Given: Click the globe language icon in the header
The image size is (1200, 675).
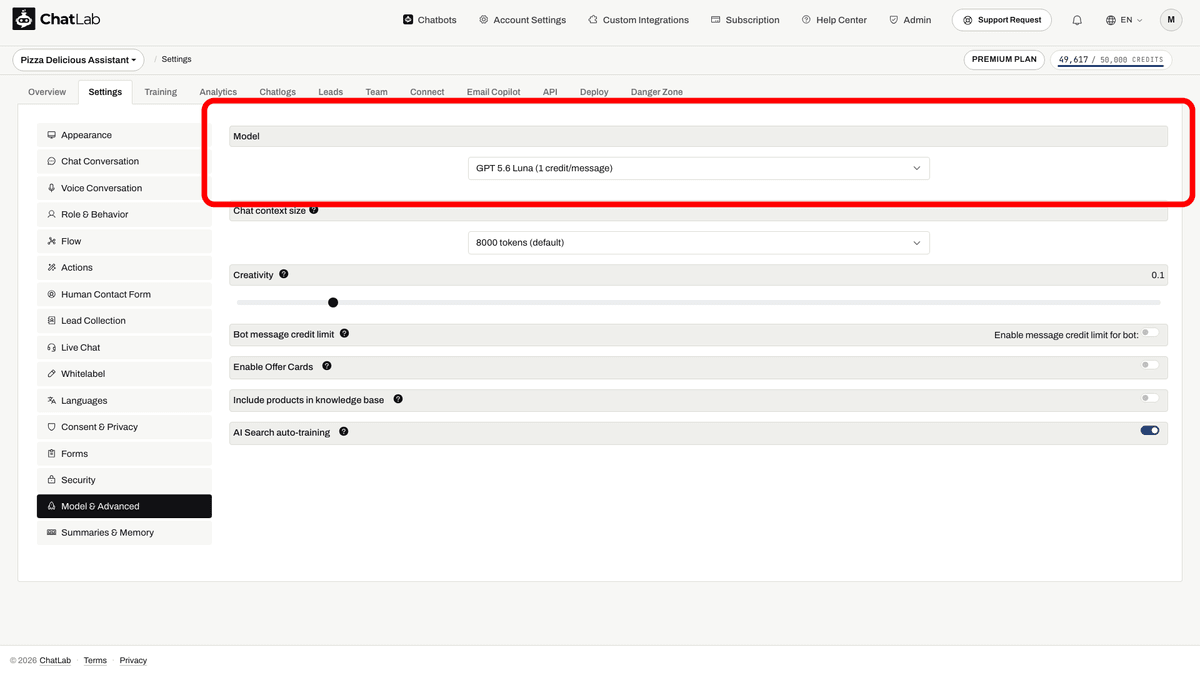Looking at the screenshot, I should pyautogui.click(x=1111, y=20).
